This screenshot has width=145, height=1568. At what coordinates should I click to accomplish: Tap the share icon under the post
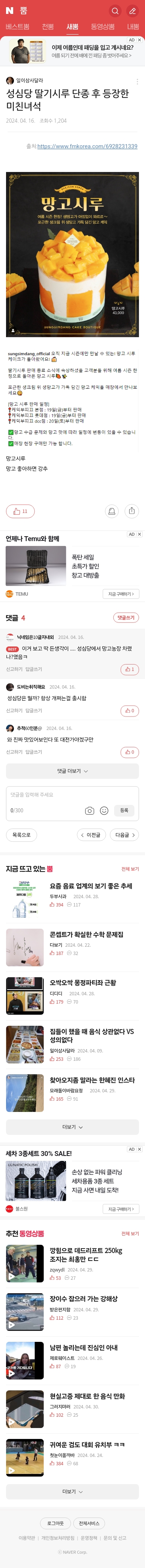[131, 511]
